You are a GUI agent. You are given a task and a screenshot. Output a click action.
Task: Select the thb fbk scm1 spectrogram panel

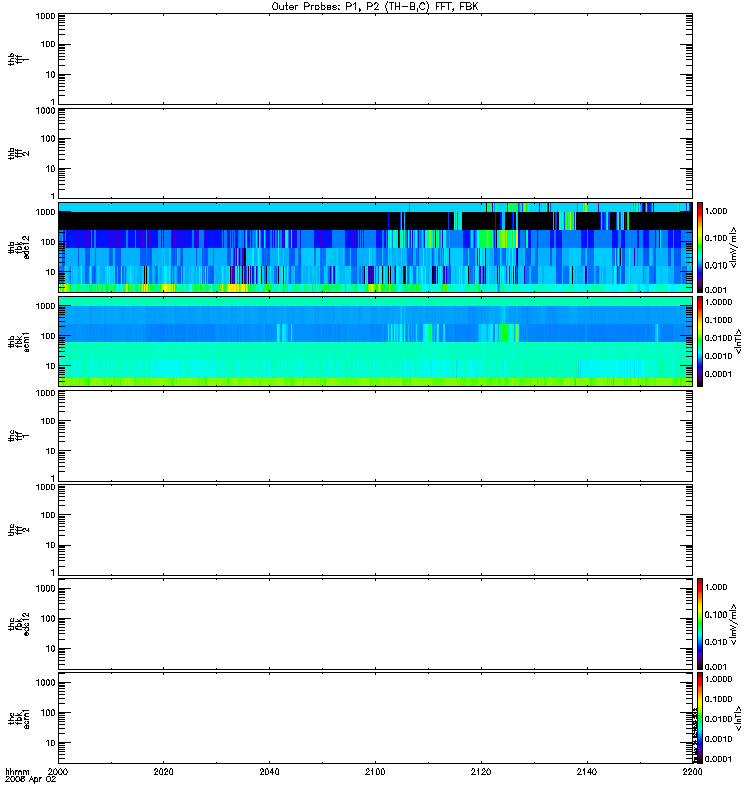coord(376,341)
